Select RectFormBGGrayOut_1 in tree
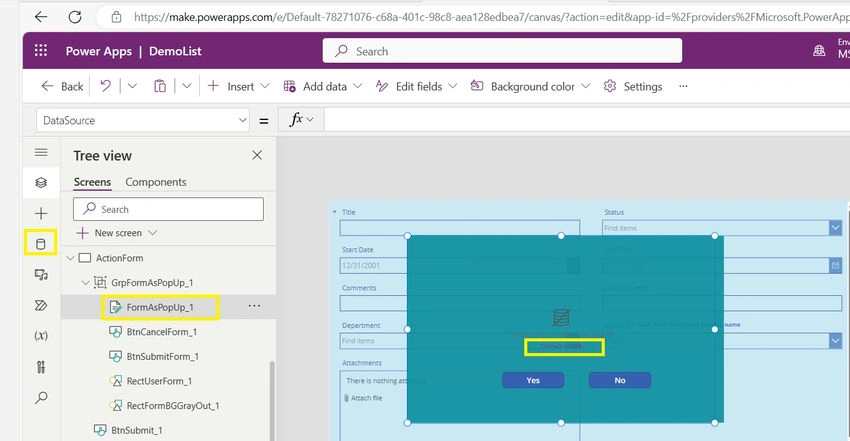This screenshot has width=850, height=441. 172,406
